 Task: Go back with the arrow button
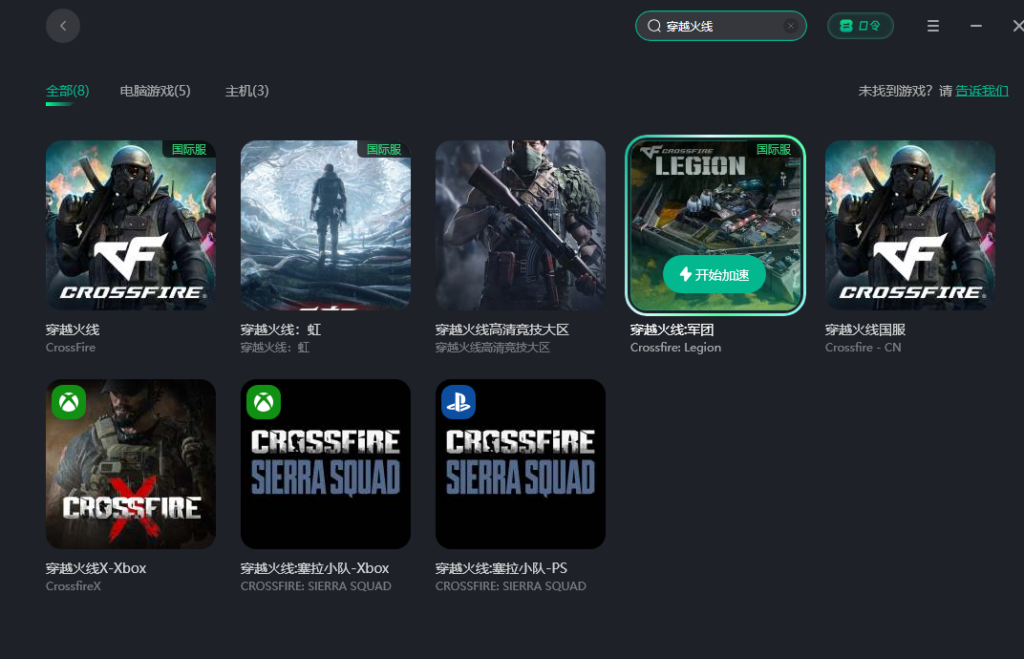pyautogui.click(x=63, y=26)
